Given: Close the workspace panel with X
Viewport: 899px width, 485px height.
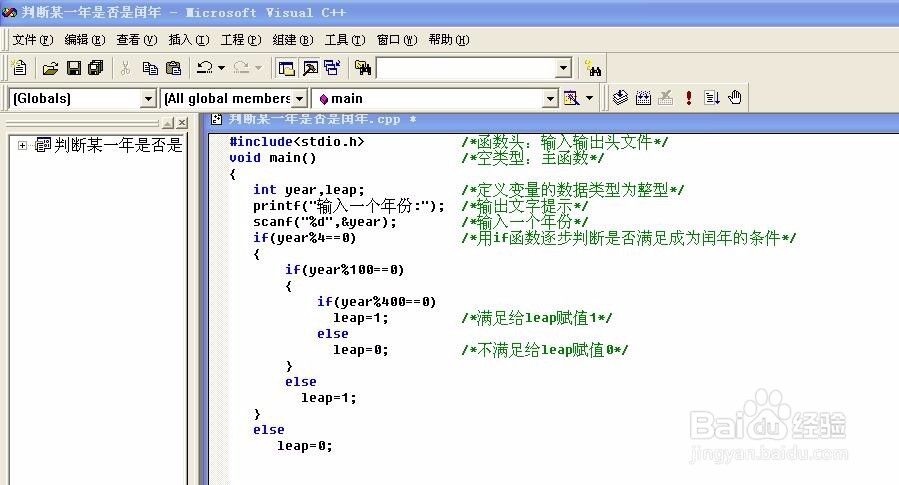Looking at the screenshot, I should pyautogui.click(x=182, y=123).
